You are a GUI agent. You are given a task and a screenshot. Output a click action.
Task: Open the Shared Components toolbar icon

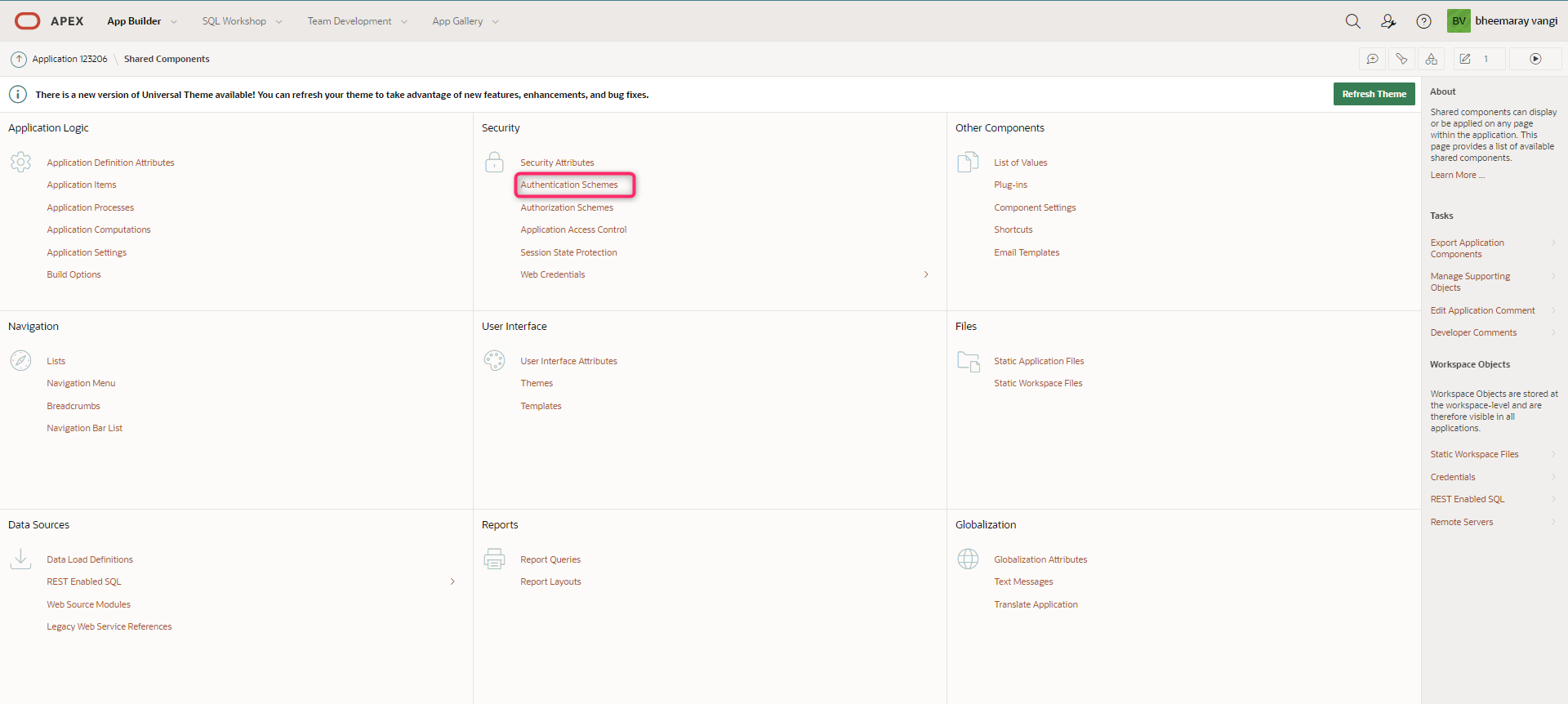[1431, 59]
